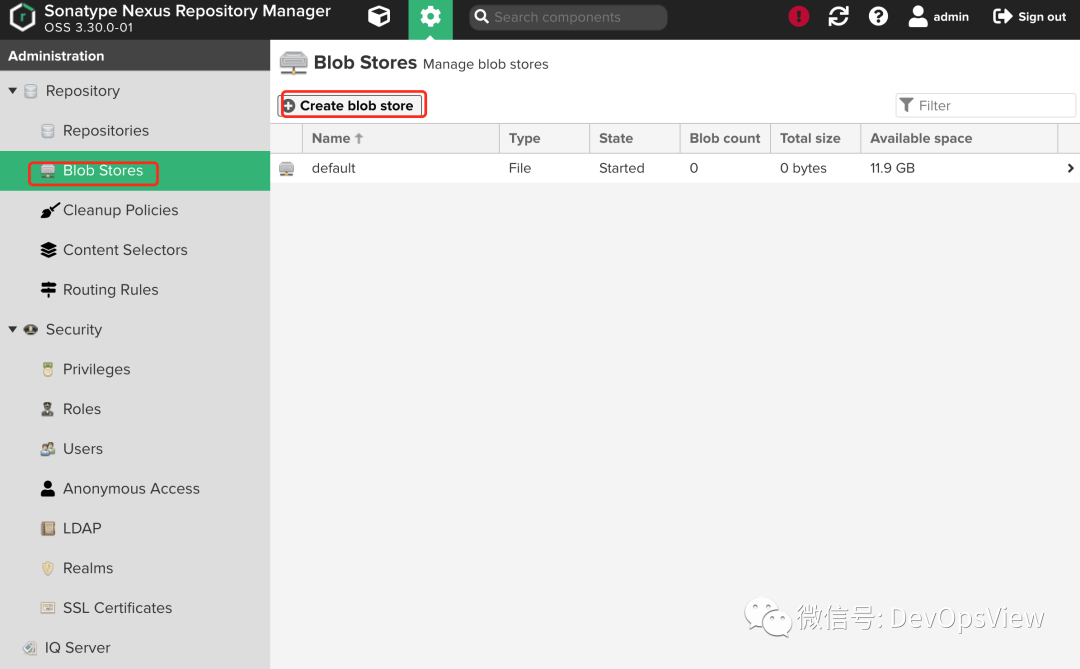Focus the Filter input field
1080x669 pixels.
coord(985,105)
